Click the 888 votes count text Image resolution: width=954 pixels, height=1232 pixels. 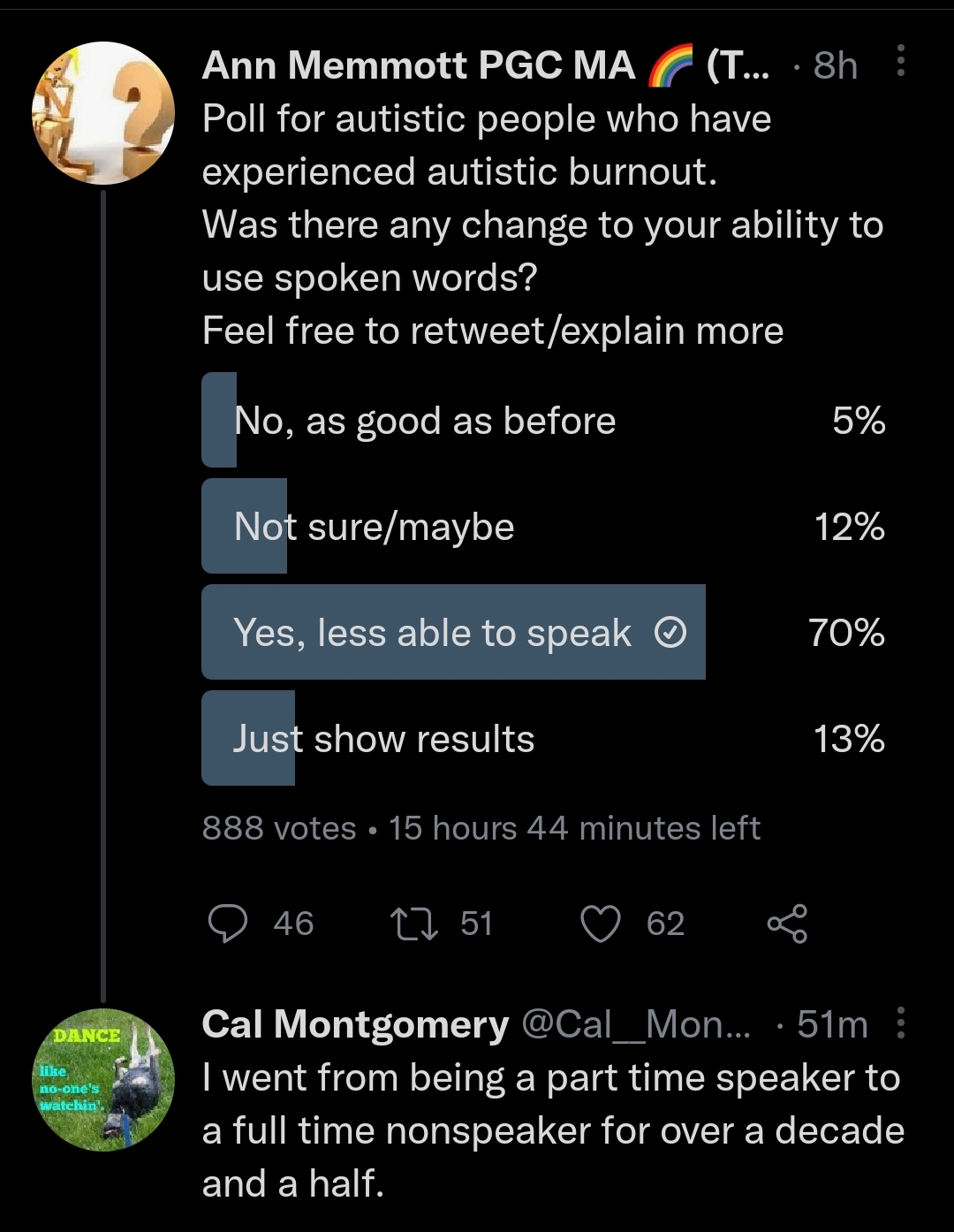(279, 828)
